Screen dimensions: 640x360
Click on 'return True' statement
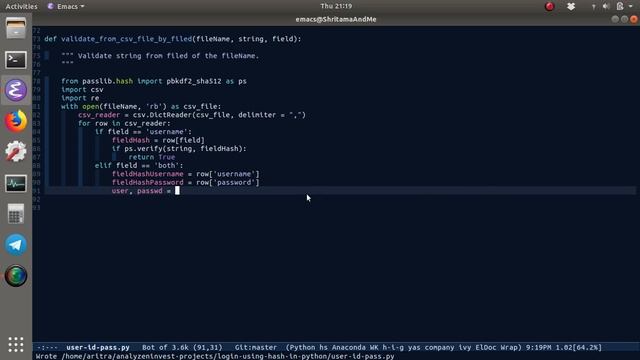tap(152, 157)
